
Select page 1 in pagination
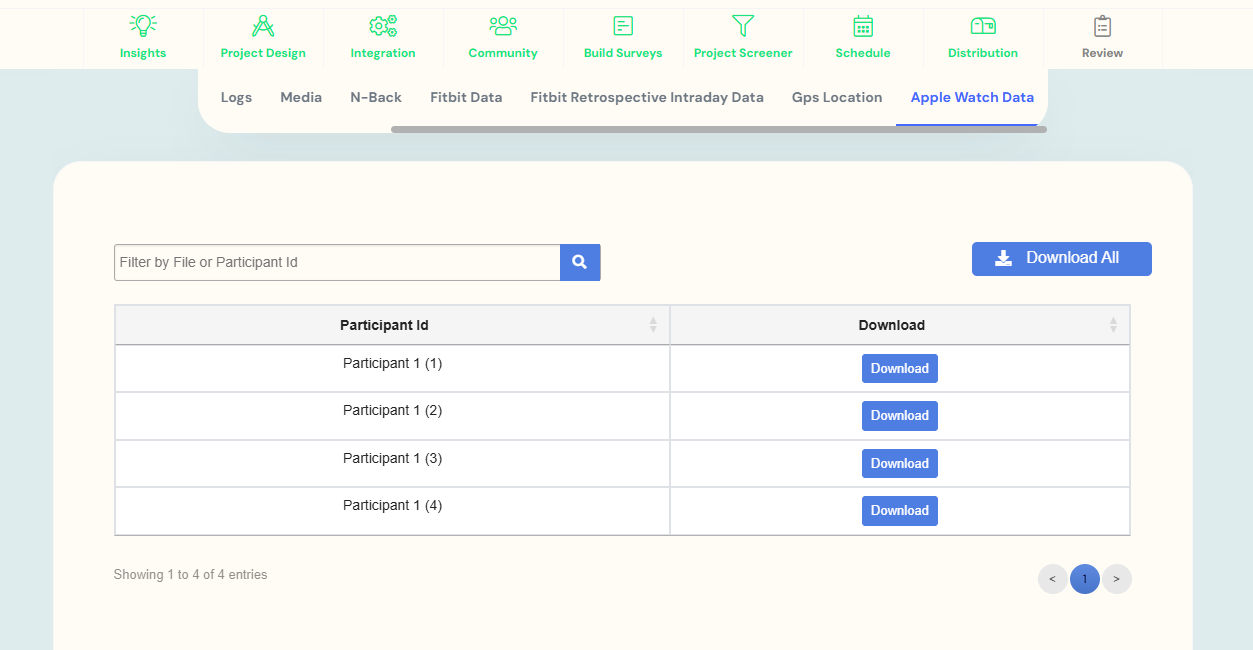tap(1085, 579)
